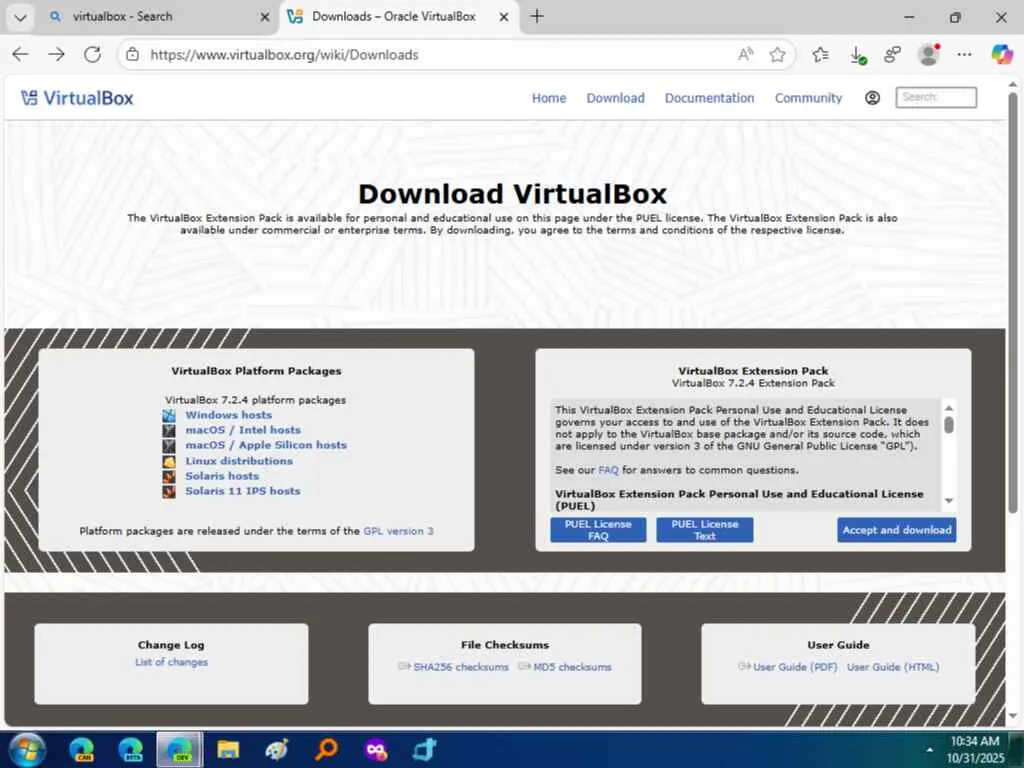The width and height of the screenshot is (1024, 768).
Task: Click the VirtualBox logo in the header
Action: (x=77, y=98)
